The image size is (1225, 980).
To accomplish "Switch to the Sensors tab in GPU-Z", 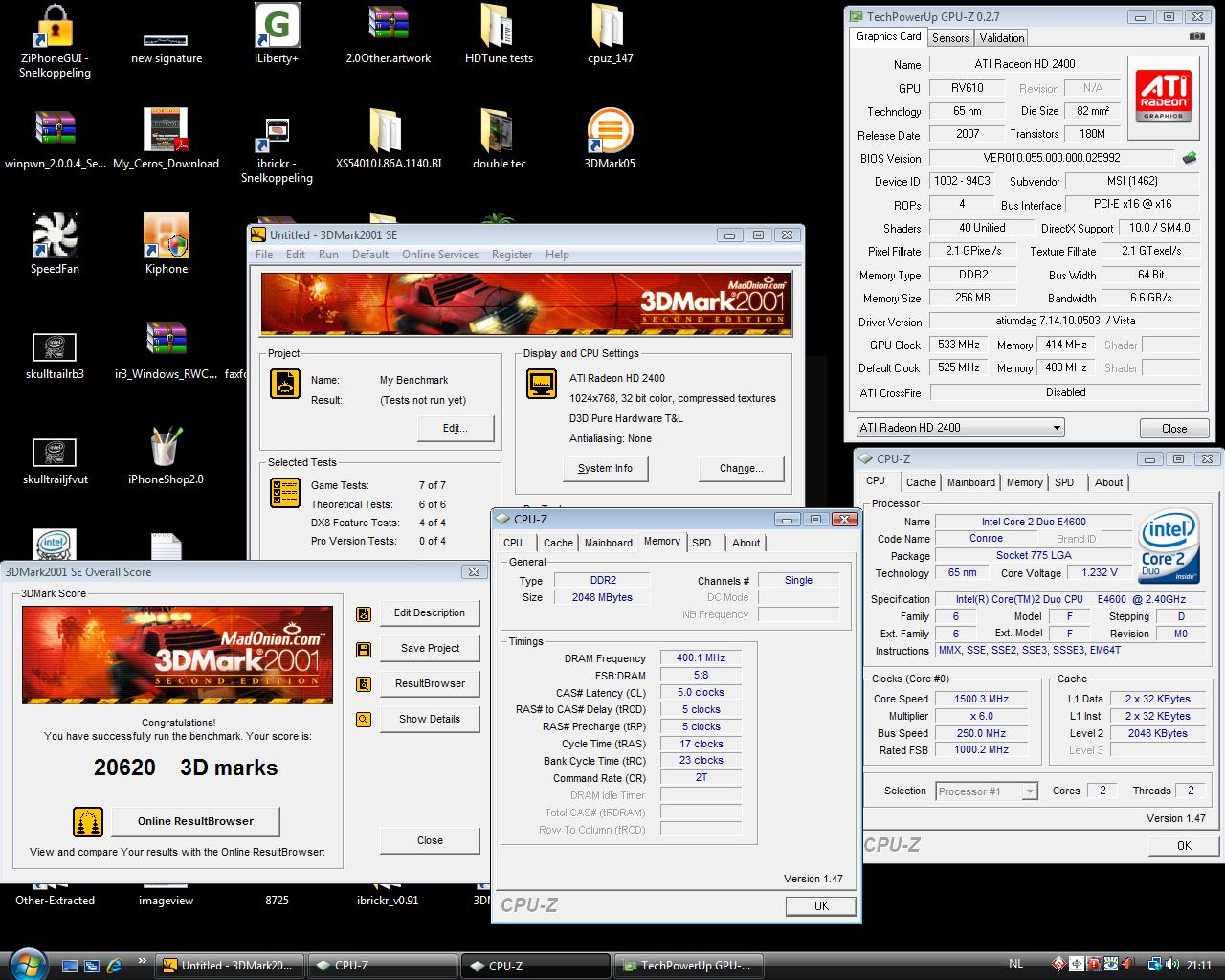I will click(x=950, y=38).
